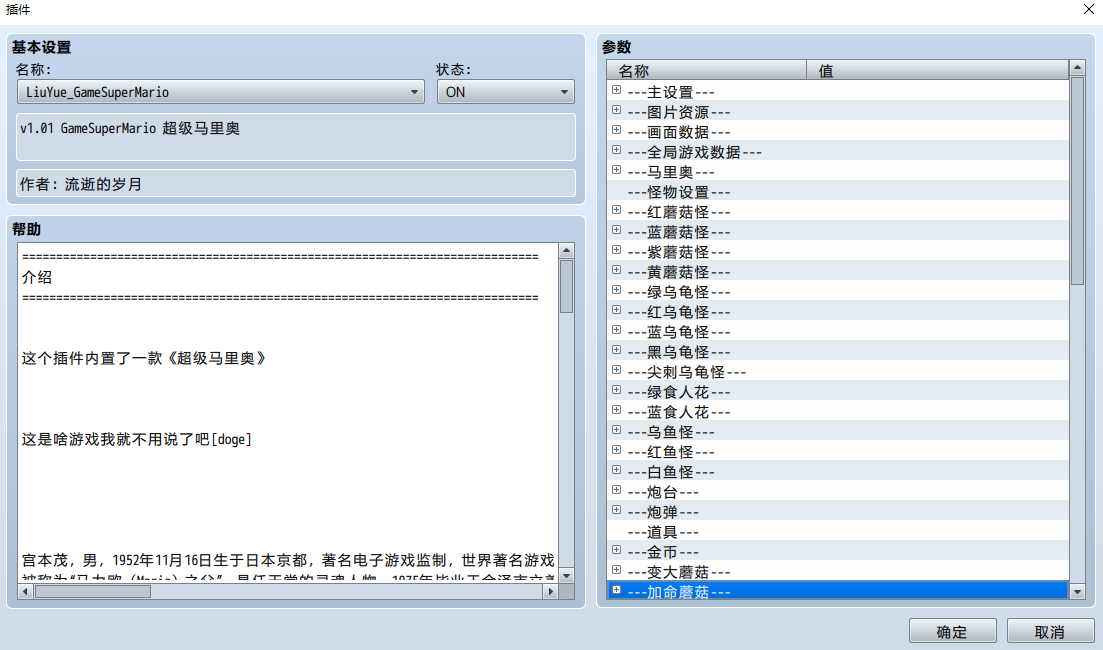Expand the ---全局游戏数据--- group
Screen dimensions: 1103x650
pos(616,150)
